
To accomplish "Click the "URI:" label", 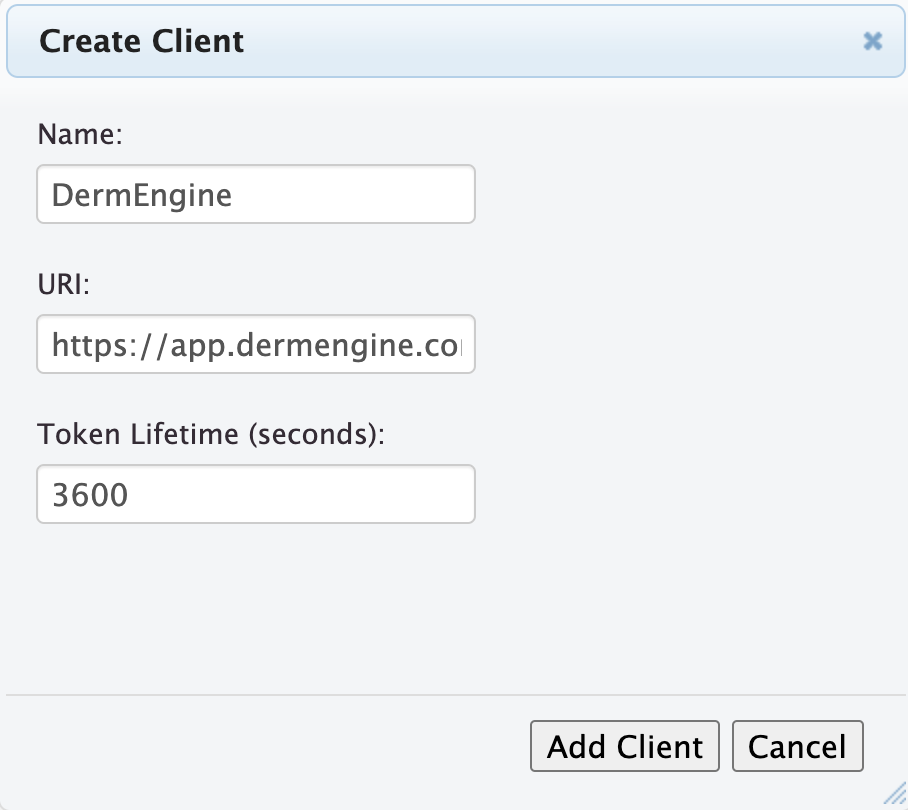I will click(x=64, y=285).
